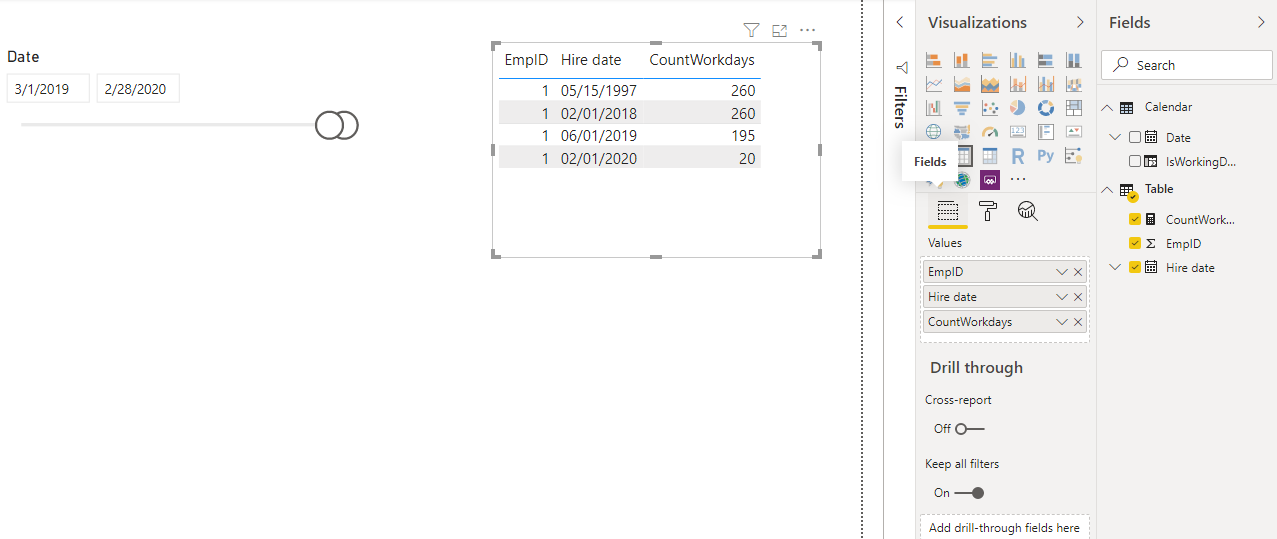Select Line and clustered column chart visual

[1046, 84]
